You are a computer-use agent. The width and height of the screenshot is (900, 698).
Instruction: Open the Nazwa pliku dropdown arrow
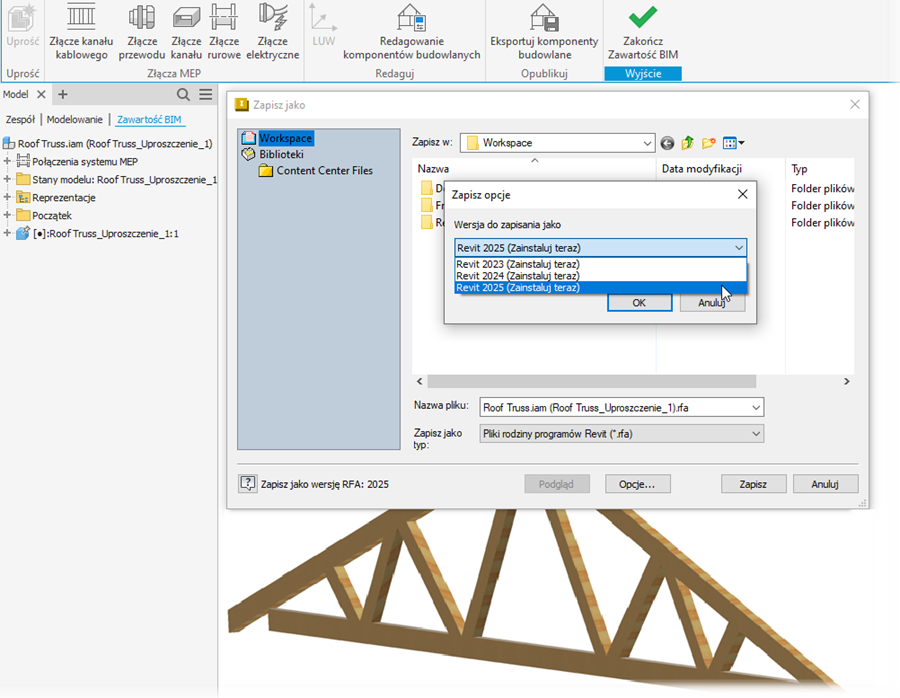point(756,408)
